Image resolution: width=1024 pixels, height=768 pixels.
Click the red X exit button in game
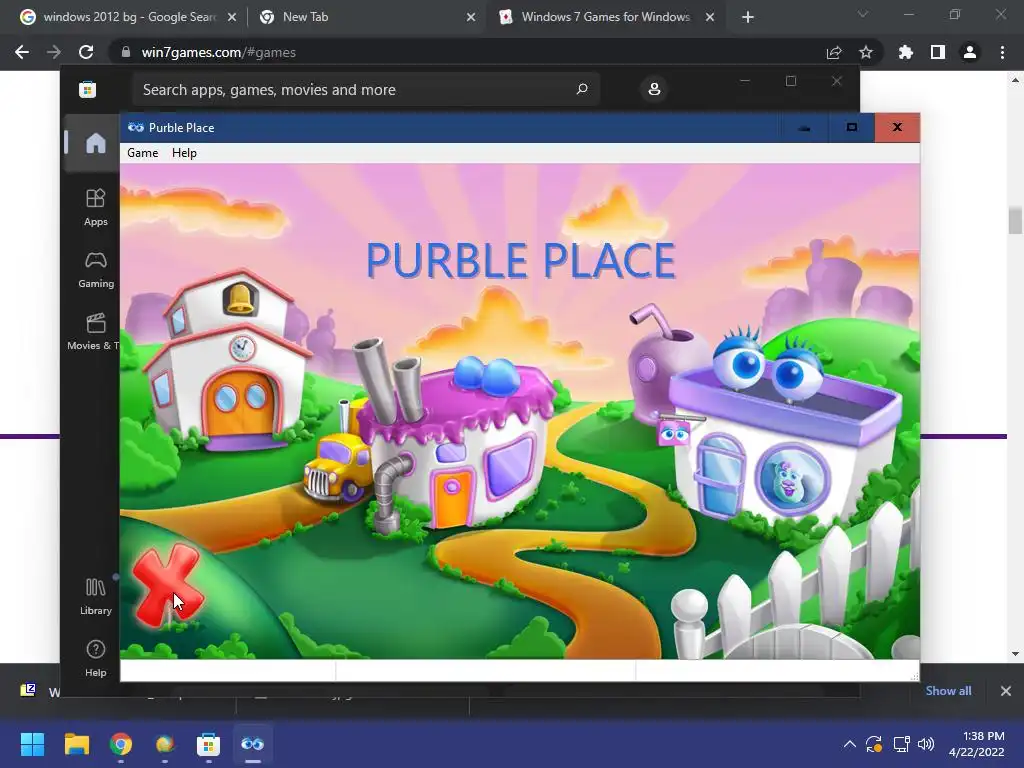pos(167,586)
